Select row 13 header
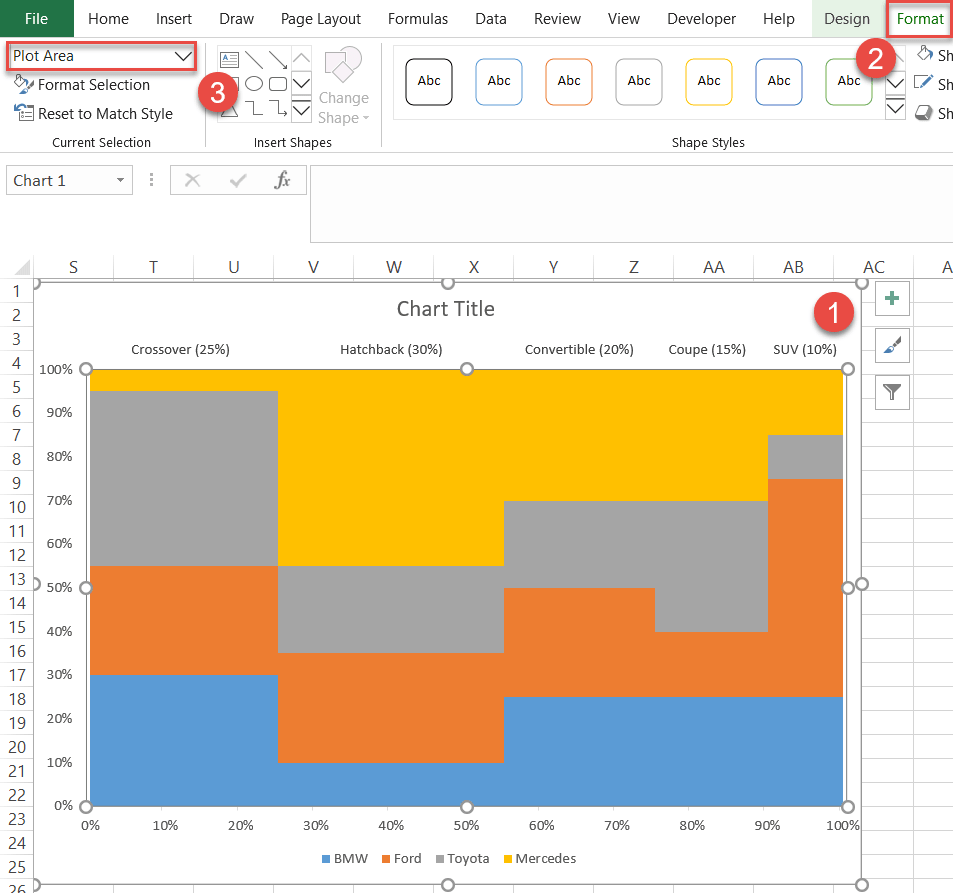953x893 pixels. (x=16, y=579)
